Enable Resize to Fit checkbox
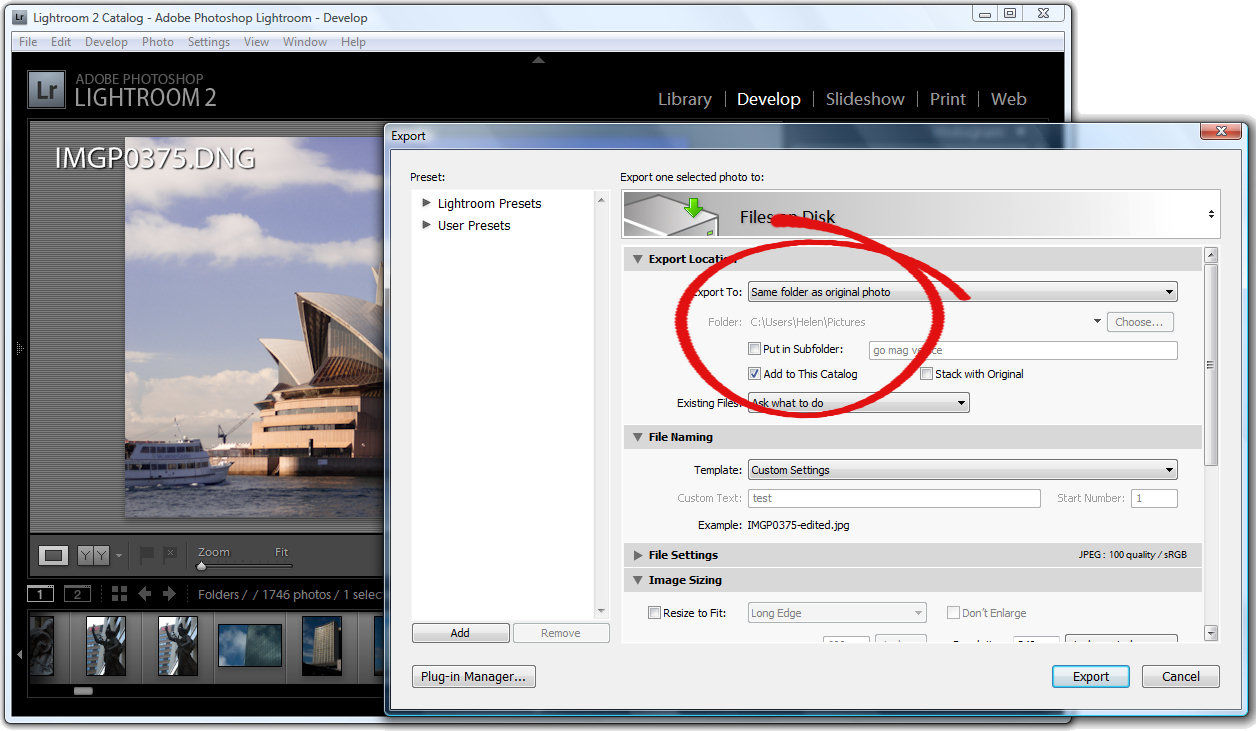Screen dimensions: 1256x731 pos(655,613)
